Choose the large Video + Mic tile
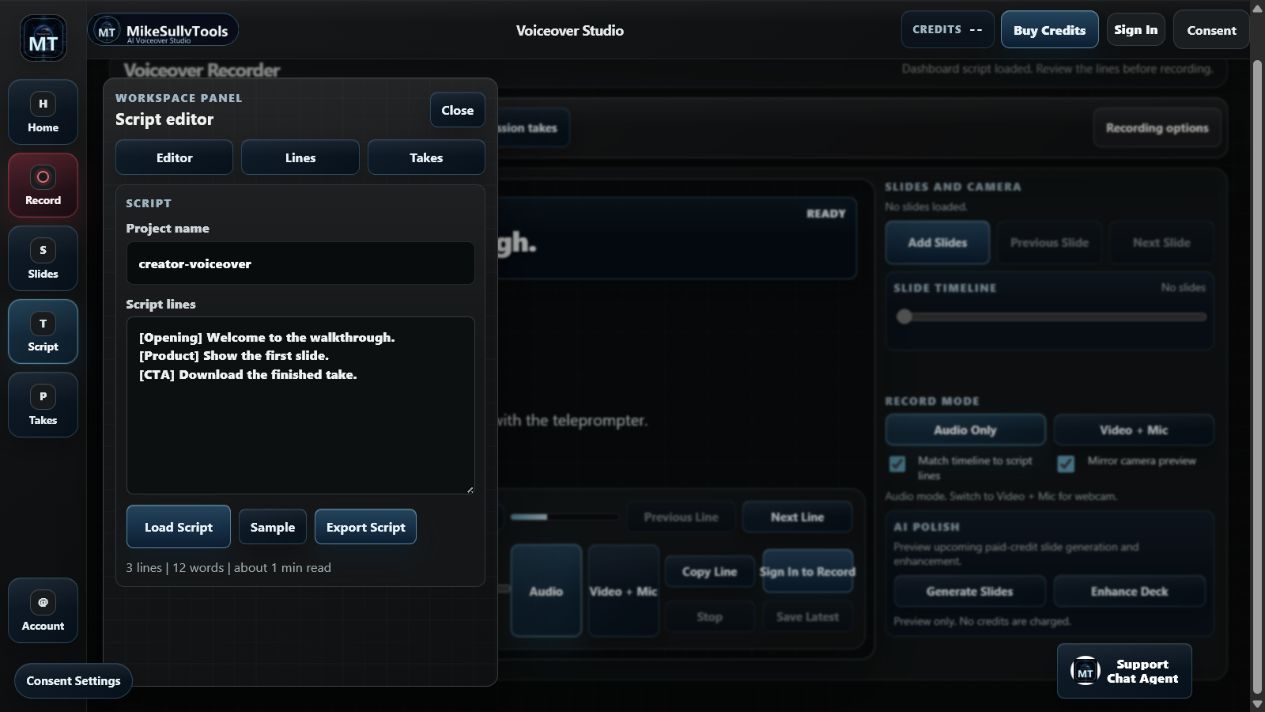The height and width of the screenshot is (712, 1265). coord(623,591)
